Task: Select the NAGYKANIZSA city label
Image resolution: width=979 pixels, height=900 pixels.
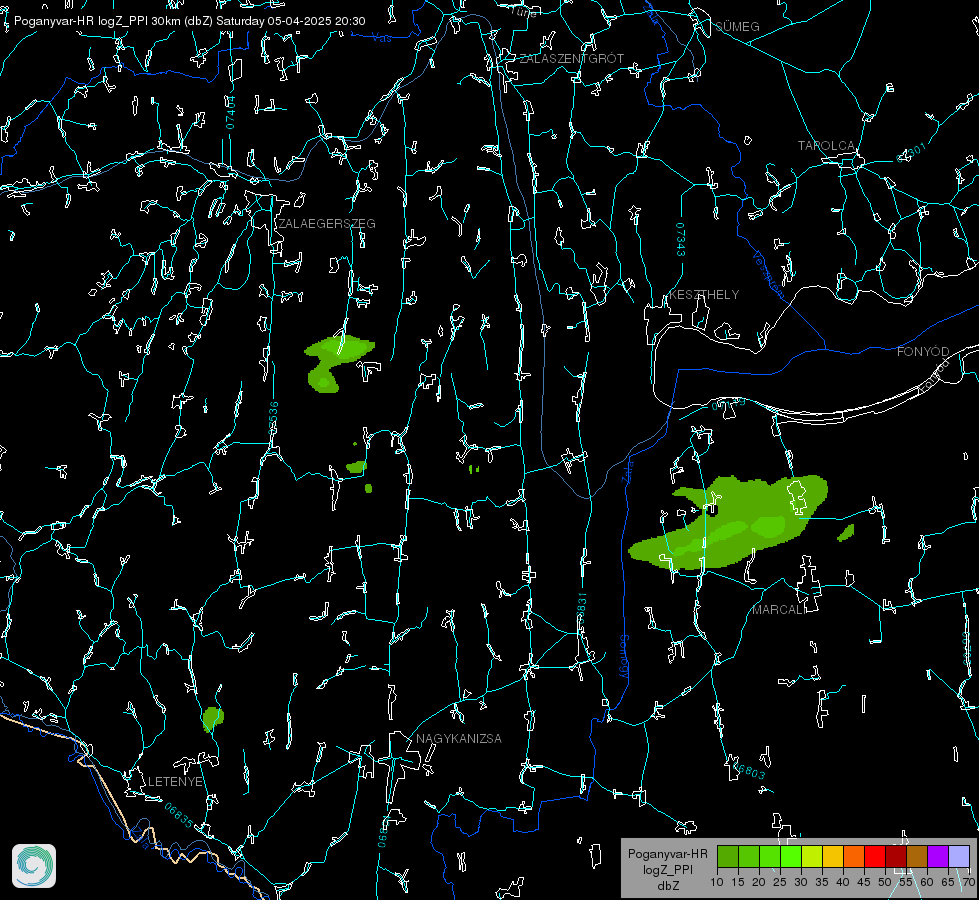Action: pos(459,739)
